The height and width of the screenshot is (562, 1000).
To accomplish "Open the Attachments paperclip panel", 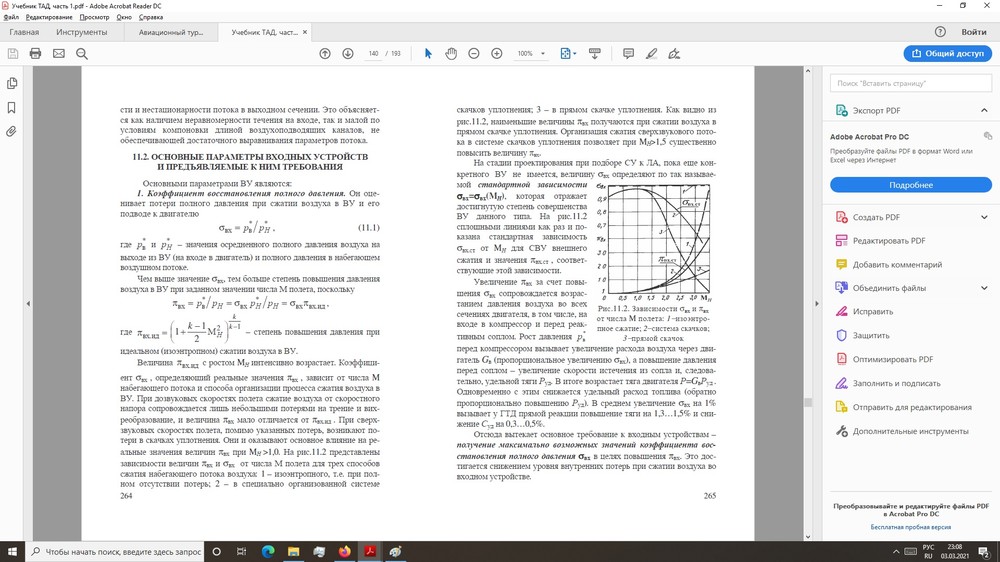I will 11,132.
